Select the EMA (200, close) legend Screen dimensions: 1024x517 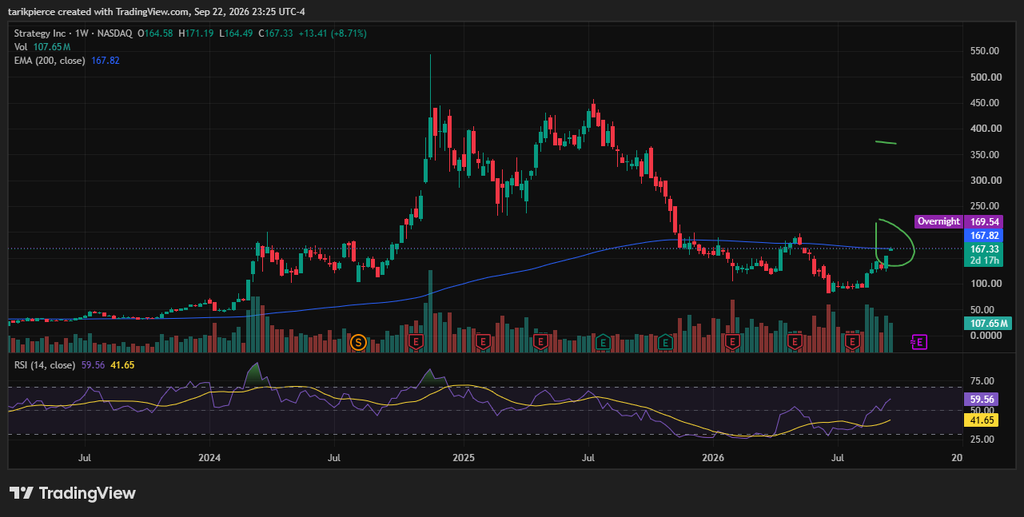(67, 60)
